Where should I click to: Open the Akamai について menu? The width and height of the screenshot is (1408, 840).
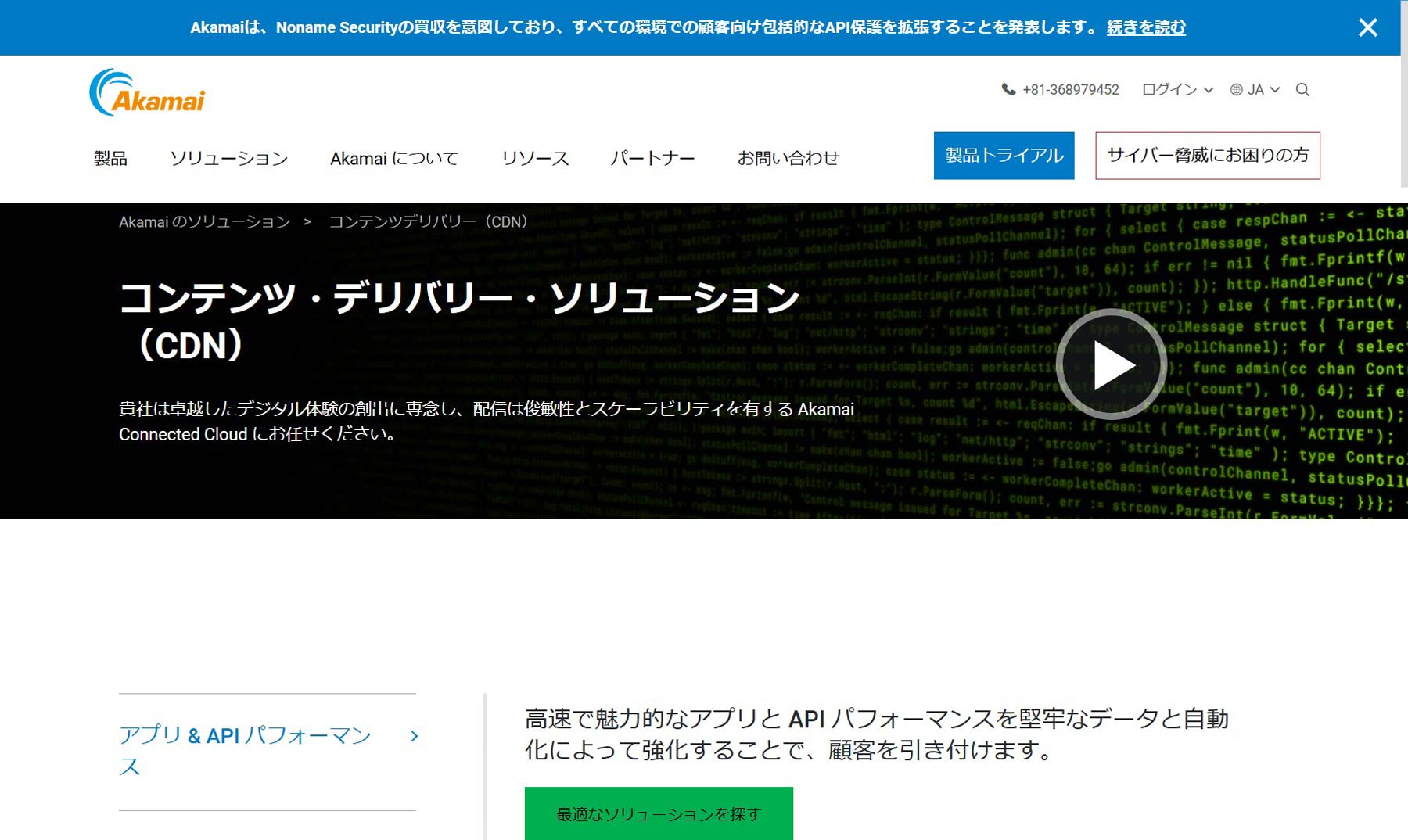point(394,158)
